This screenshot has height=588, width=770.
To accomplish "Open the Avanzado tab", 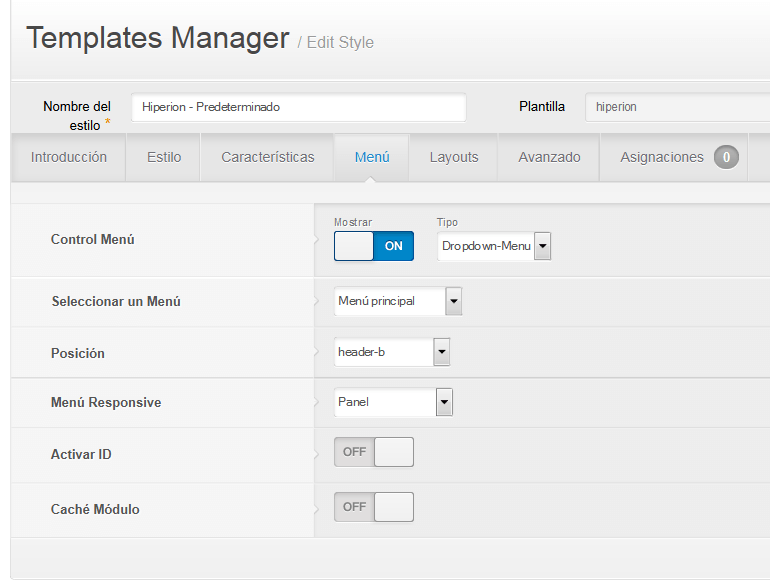I will coord(549,157).
